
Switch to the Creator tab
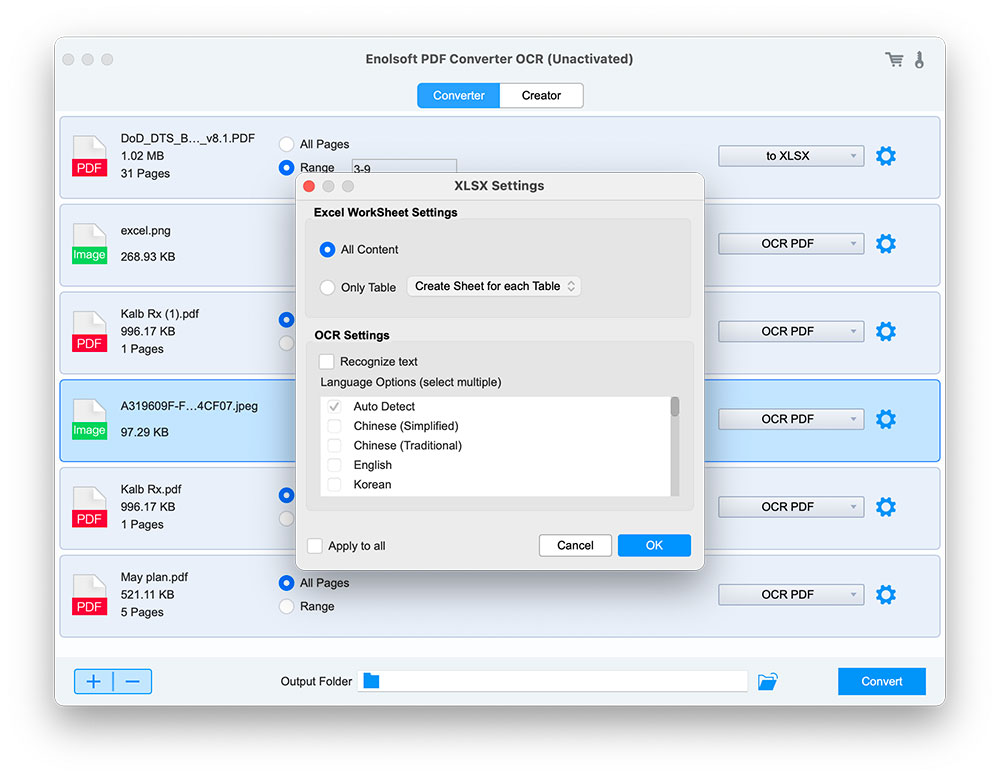[541, 96]
